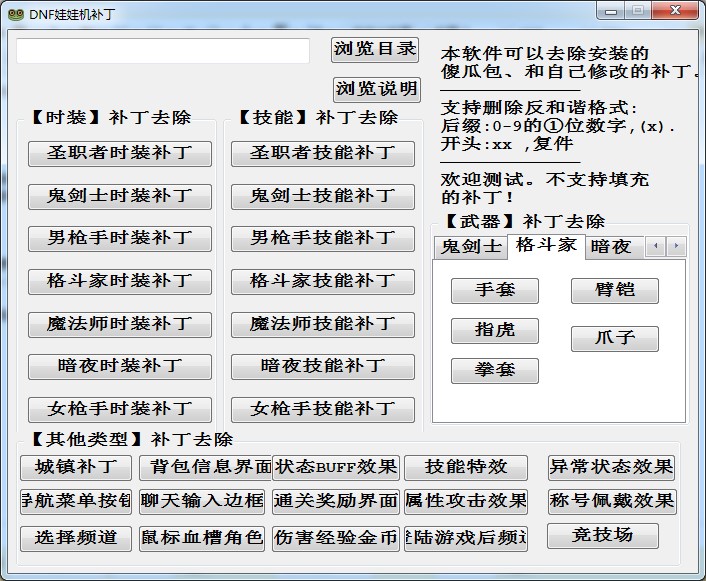Remove 鬼剑士技能补丁
Screen dimensions: 706x581
pyautogui.click(x=323, y=197)
